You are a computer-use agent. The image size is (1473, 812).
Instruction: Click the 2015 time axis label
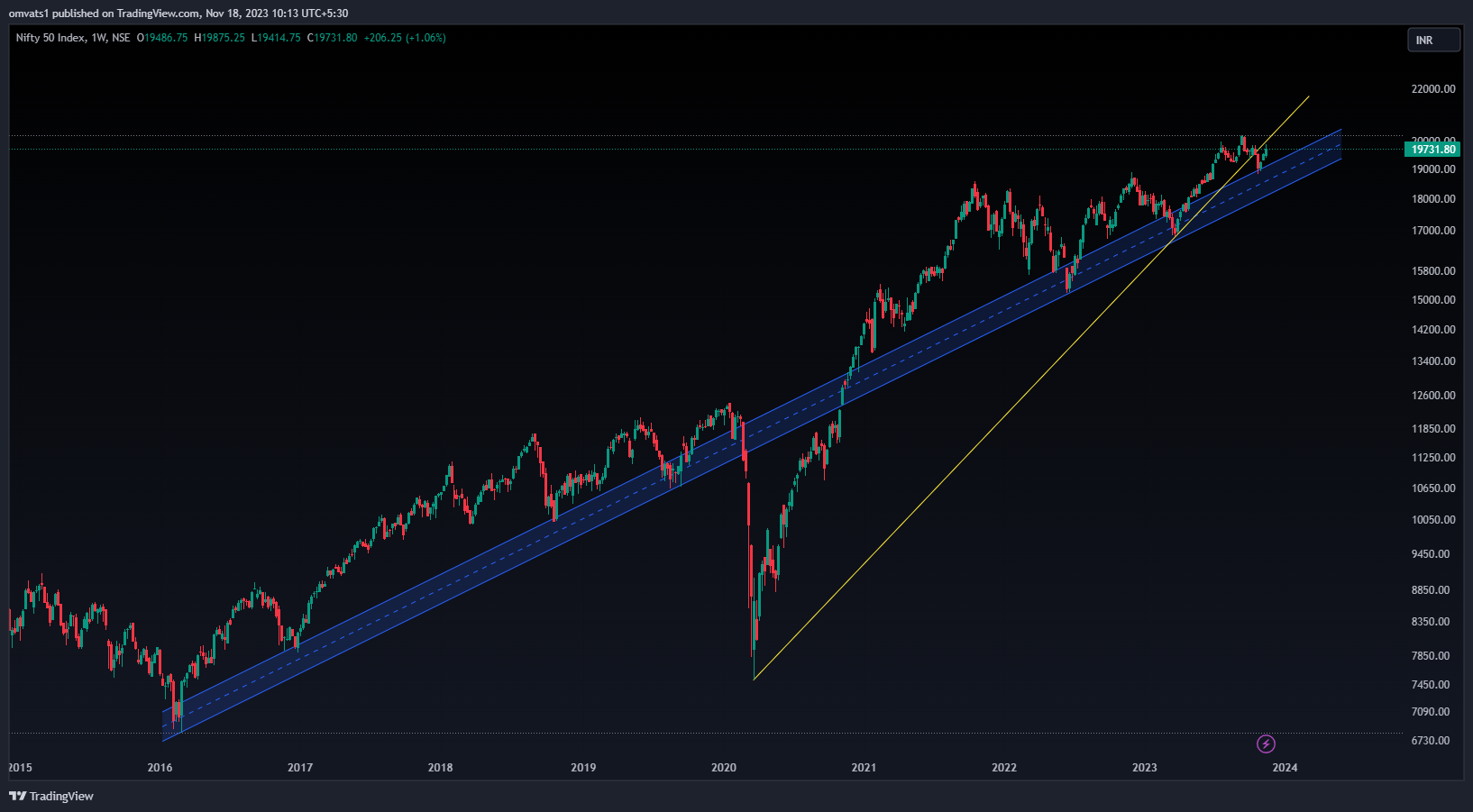click(x=20, y=768)
